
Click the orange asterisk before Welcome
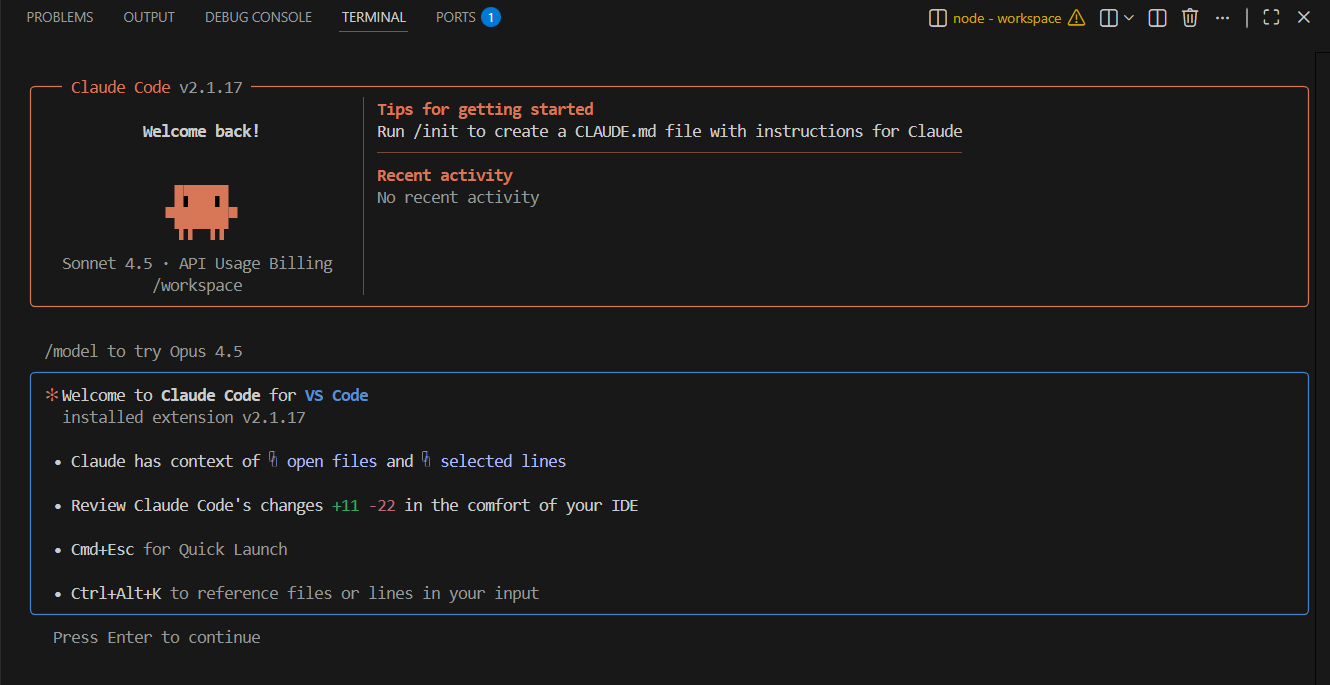point(52,395)
